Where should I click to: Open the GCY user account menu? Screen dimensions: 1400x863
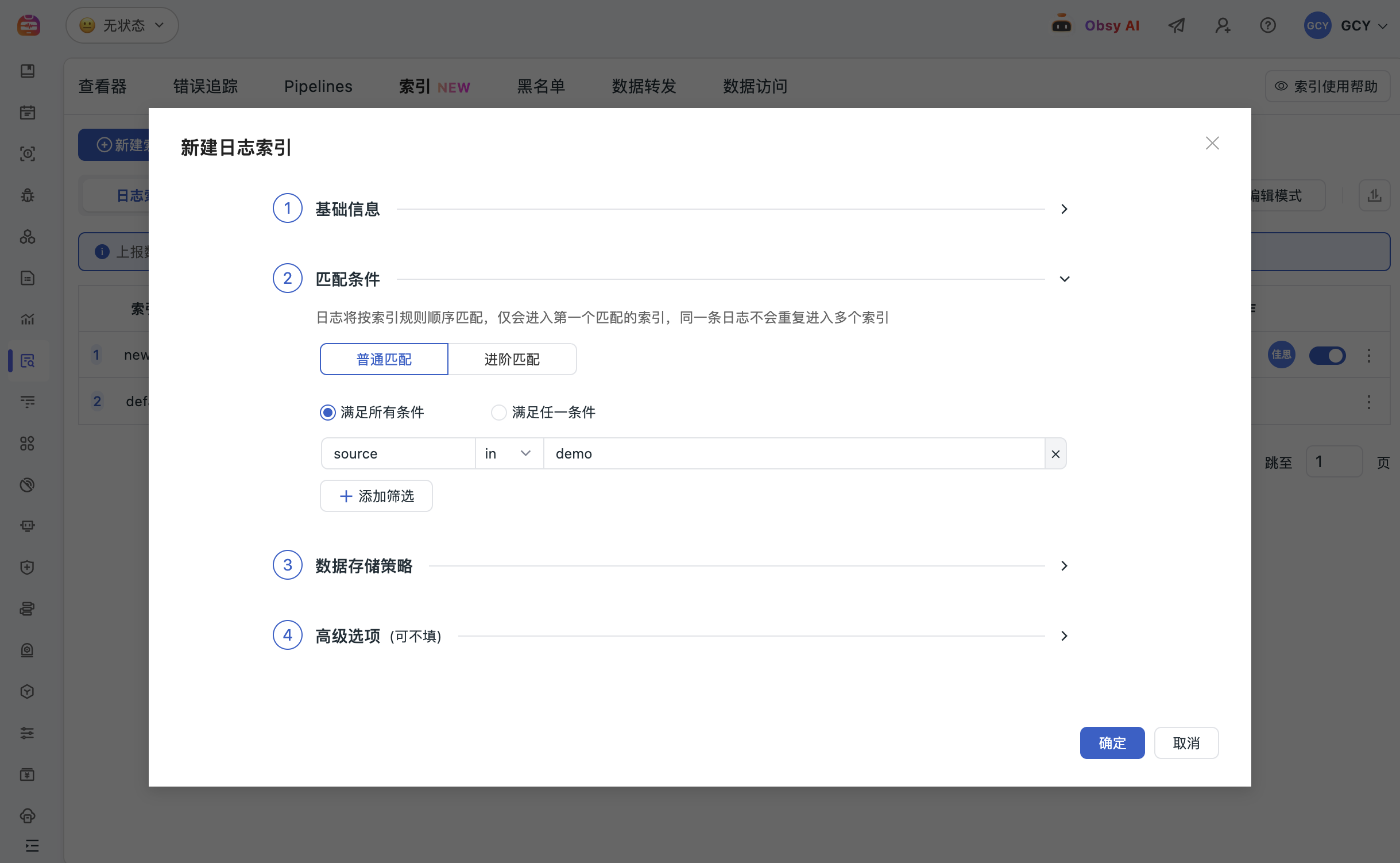1345,25
